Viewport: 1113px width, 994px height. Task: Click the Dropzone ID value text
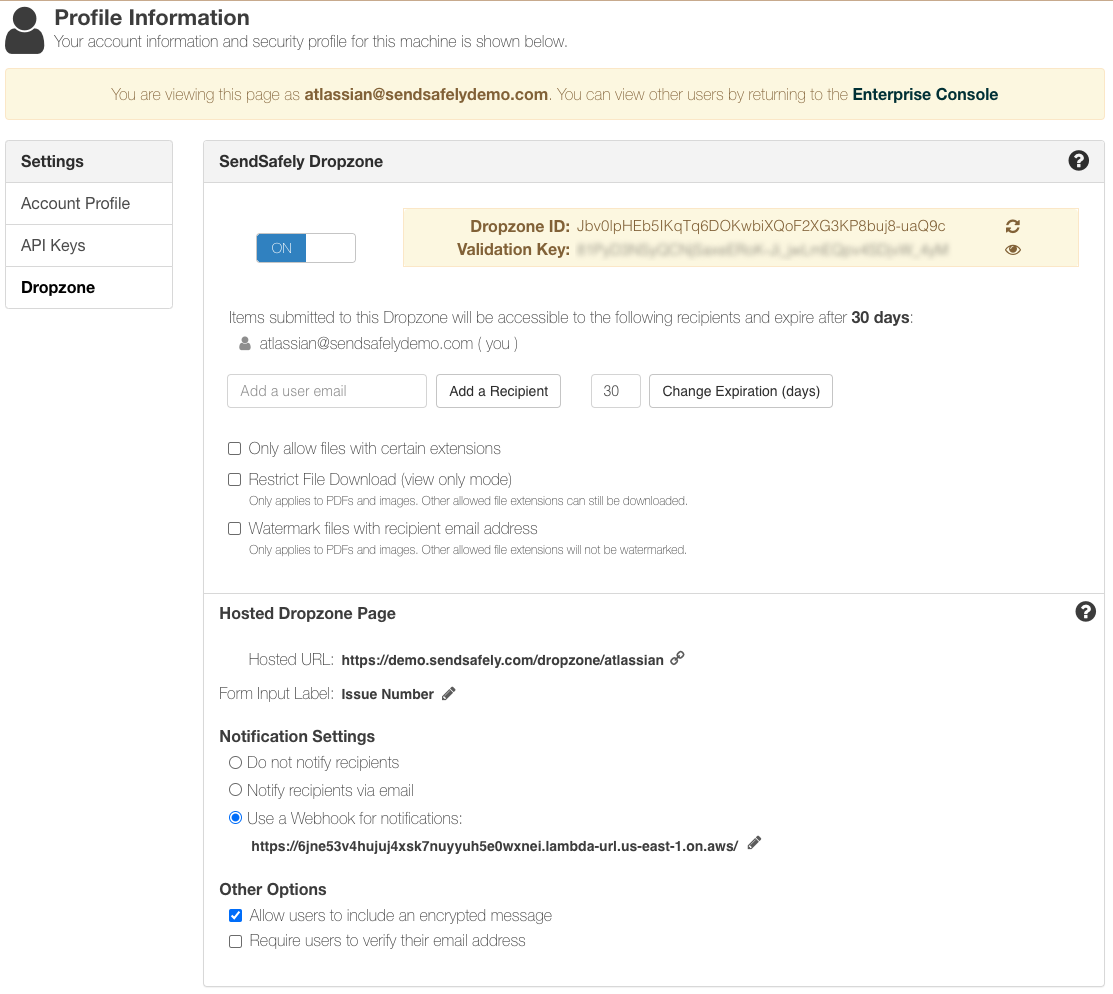(x=760, y=226)
